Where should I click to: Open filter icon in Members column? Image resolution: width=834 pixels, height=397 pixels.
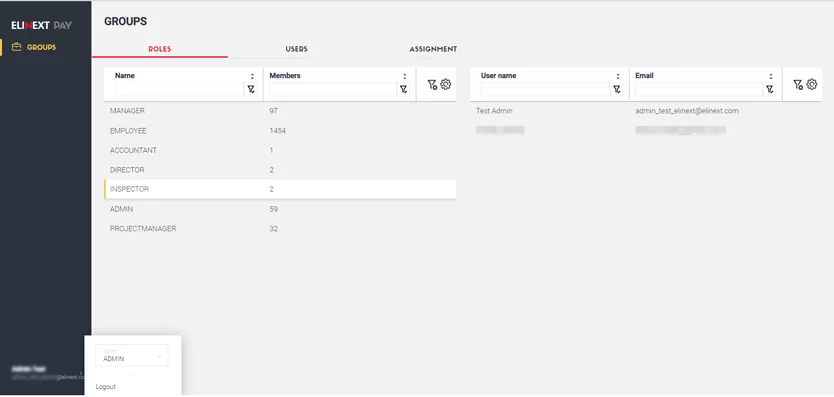point(404,89)
